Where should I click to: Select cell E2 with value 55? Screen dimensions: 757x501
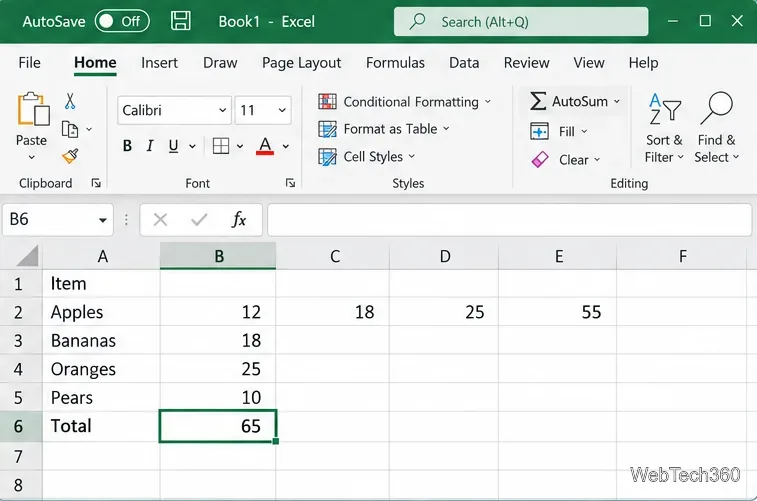pos(558,312)
